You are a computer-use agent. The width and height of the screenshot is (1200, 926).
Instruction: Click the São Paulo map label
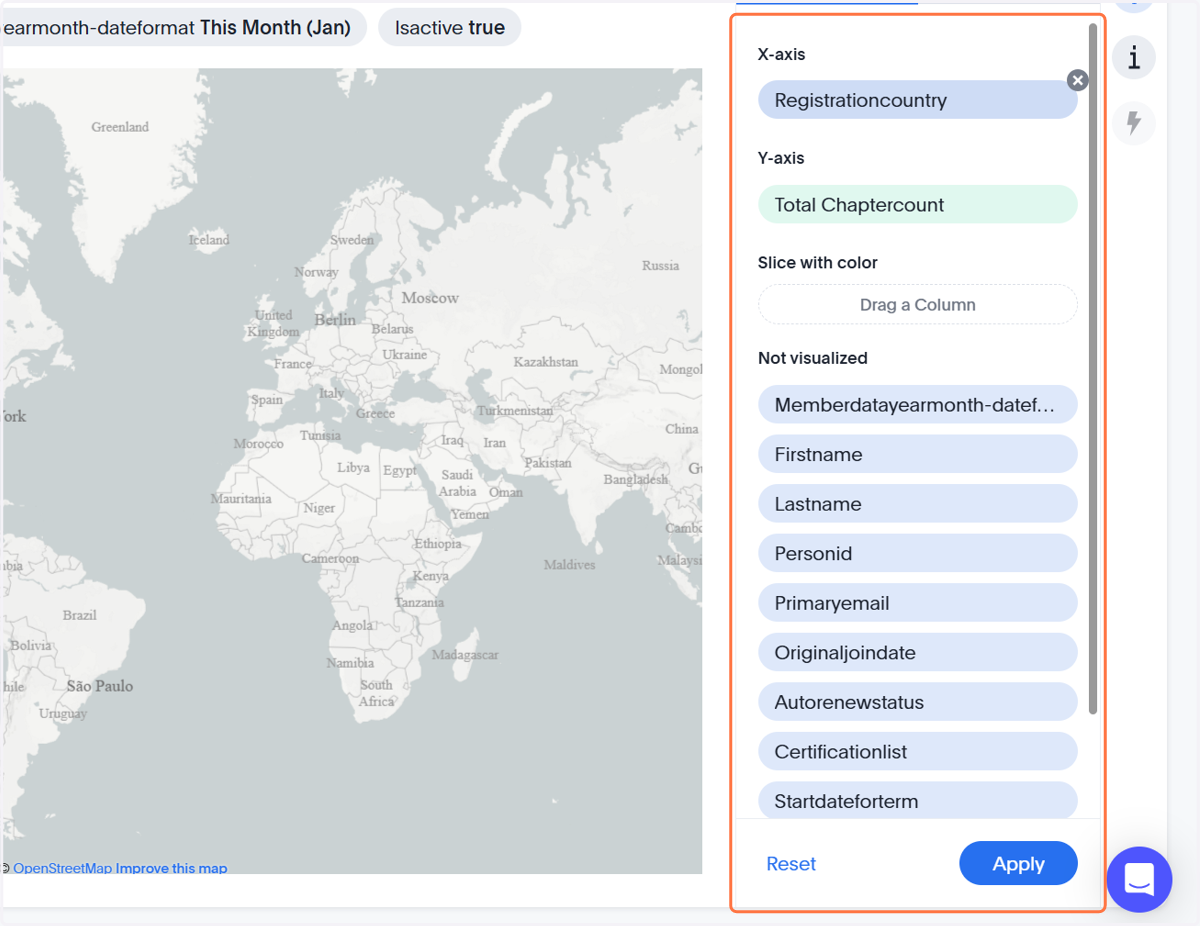[x=100, y=686]
